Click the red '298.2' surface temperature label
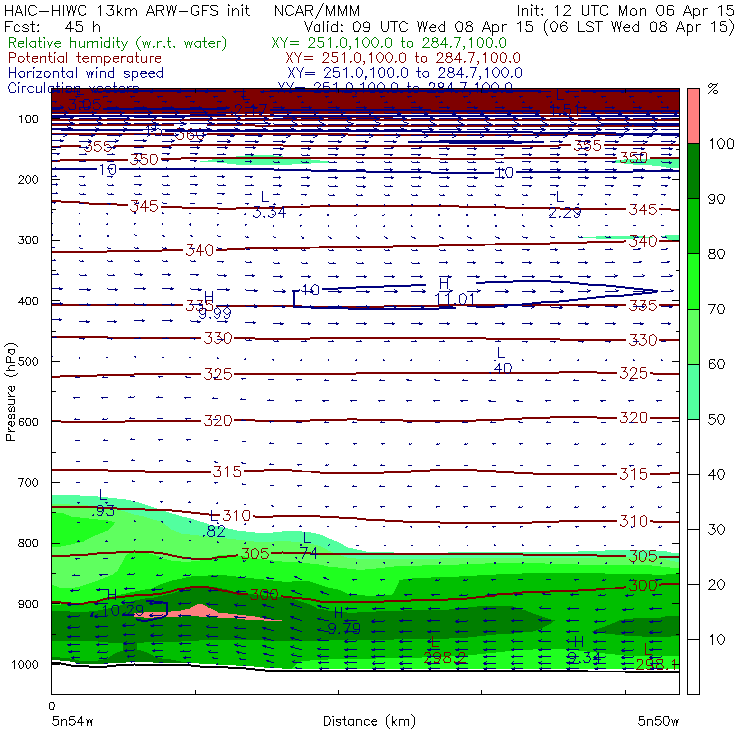 pos(445,657)
